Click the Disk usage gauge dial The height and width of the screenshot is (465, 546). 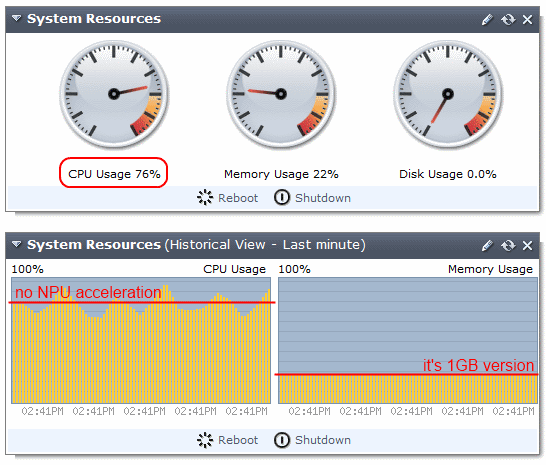click(x=448, y=94)
